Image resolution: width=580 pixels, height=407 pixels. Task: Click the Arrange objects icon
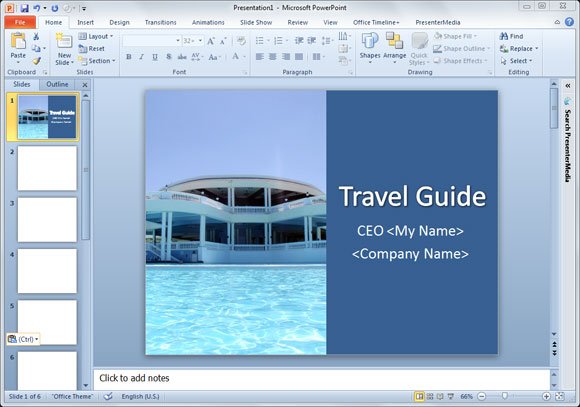(394, 47)
